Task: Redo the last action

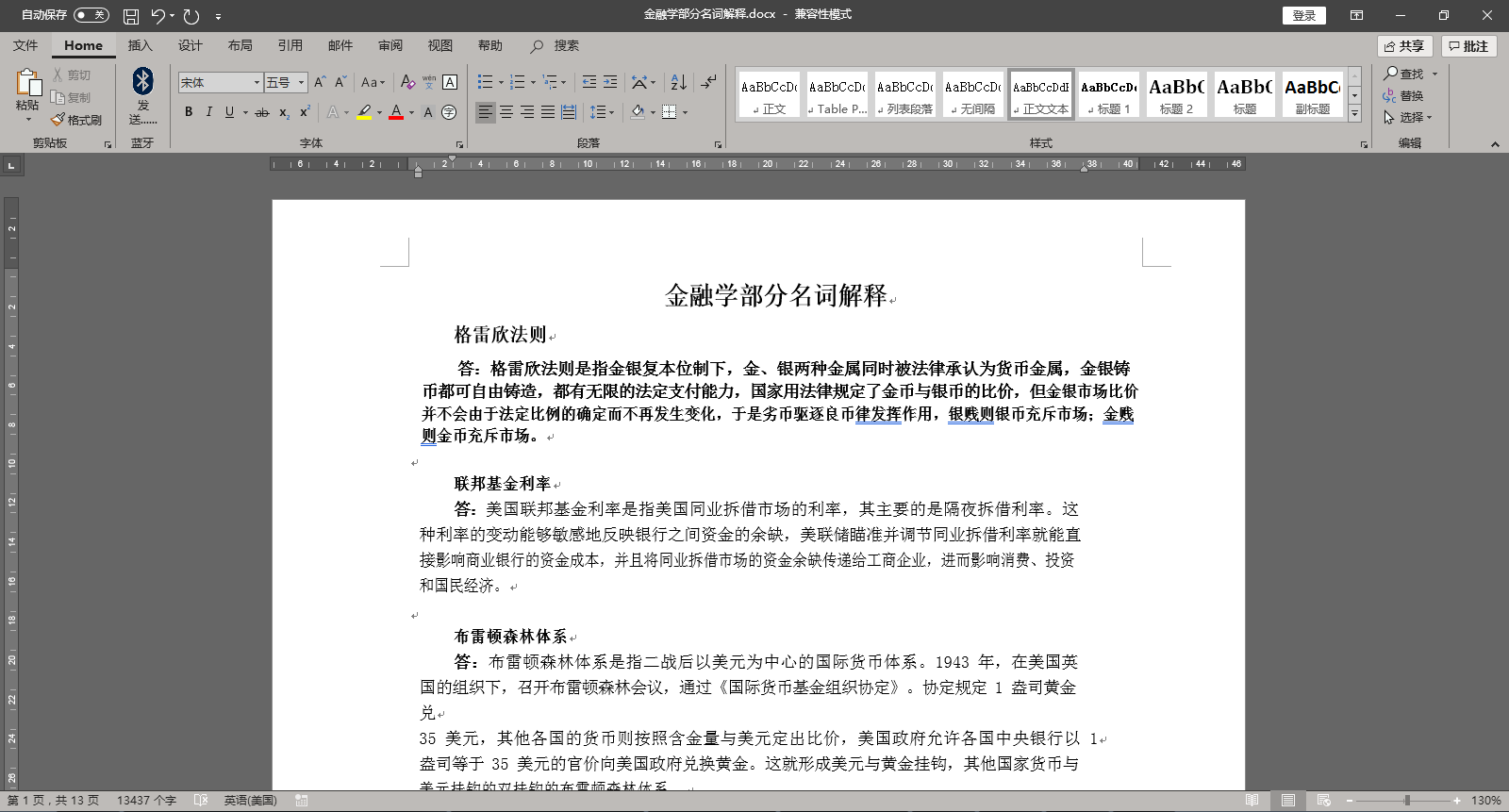Action: (191, 16)
